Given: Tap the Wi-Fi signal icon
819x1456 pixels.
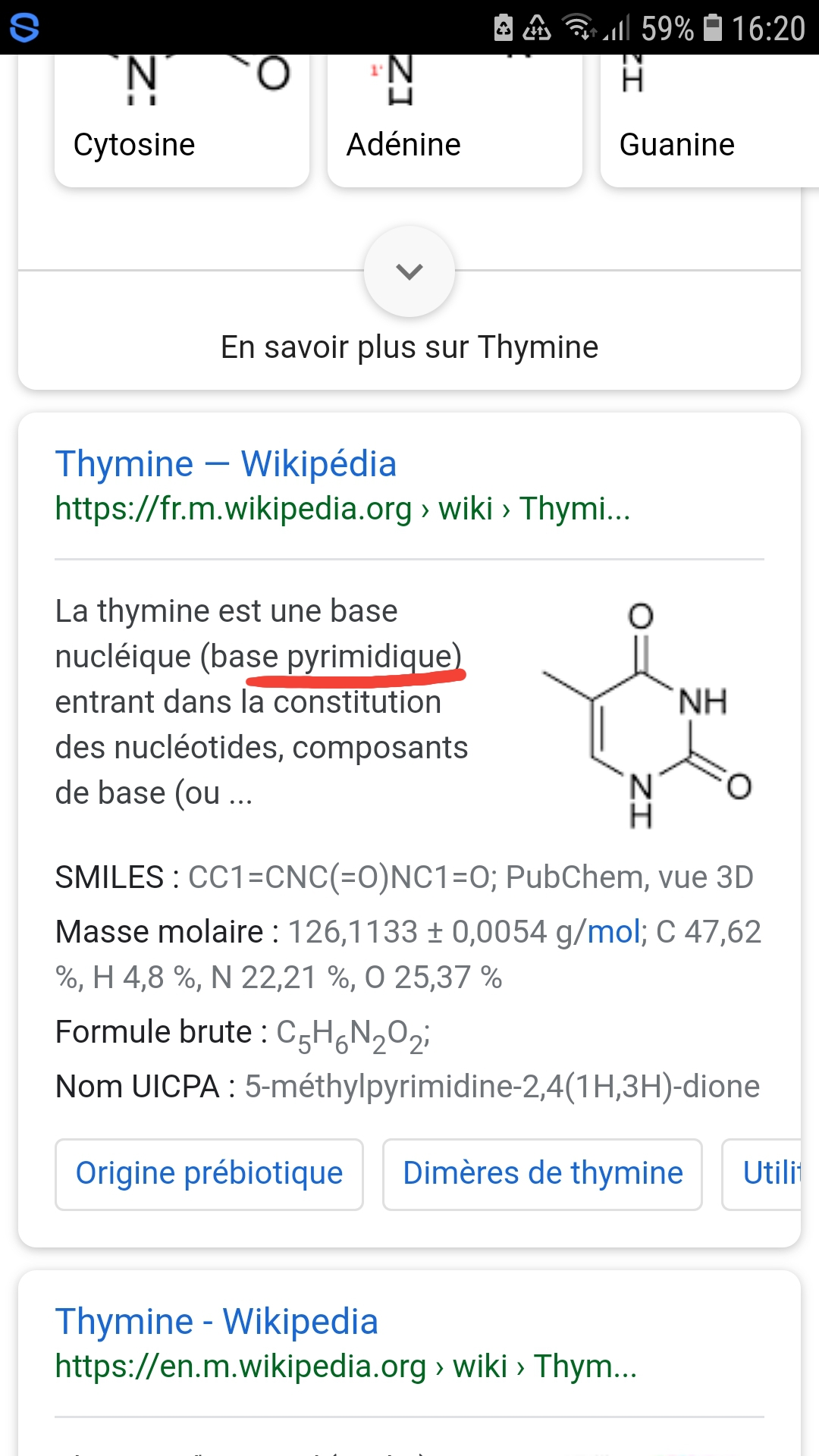Looking at the screenshot, I should click(x=579, y=27).
